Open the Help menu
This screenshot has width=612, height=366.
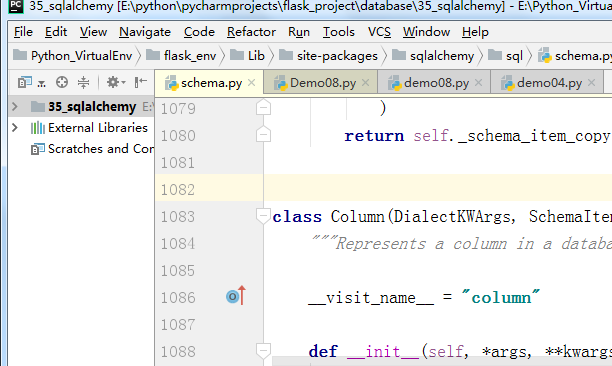tap(475, 32)
